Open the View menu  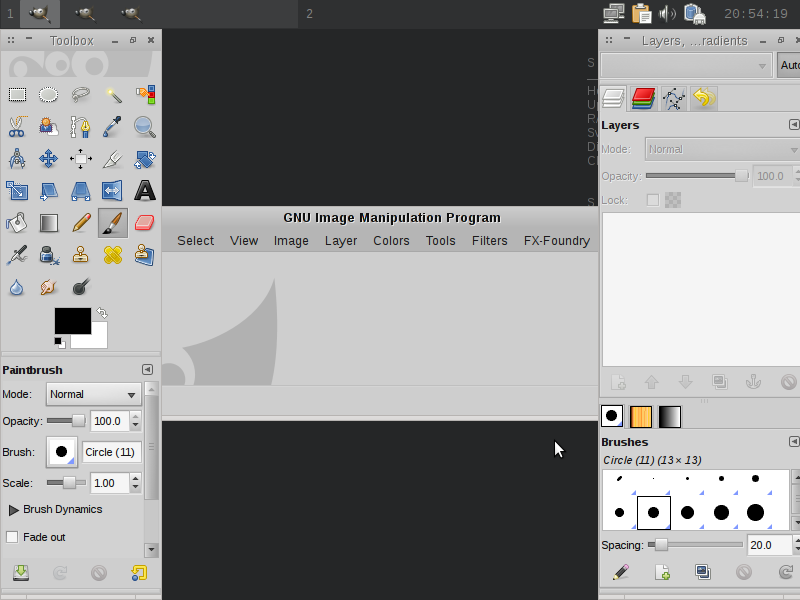tap(244, 241)
